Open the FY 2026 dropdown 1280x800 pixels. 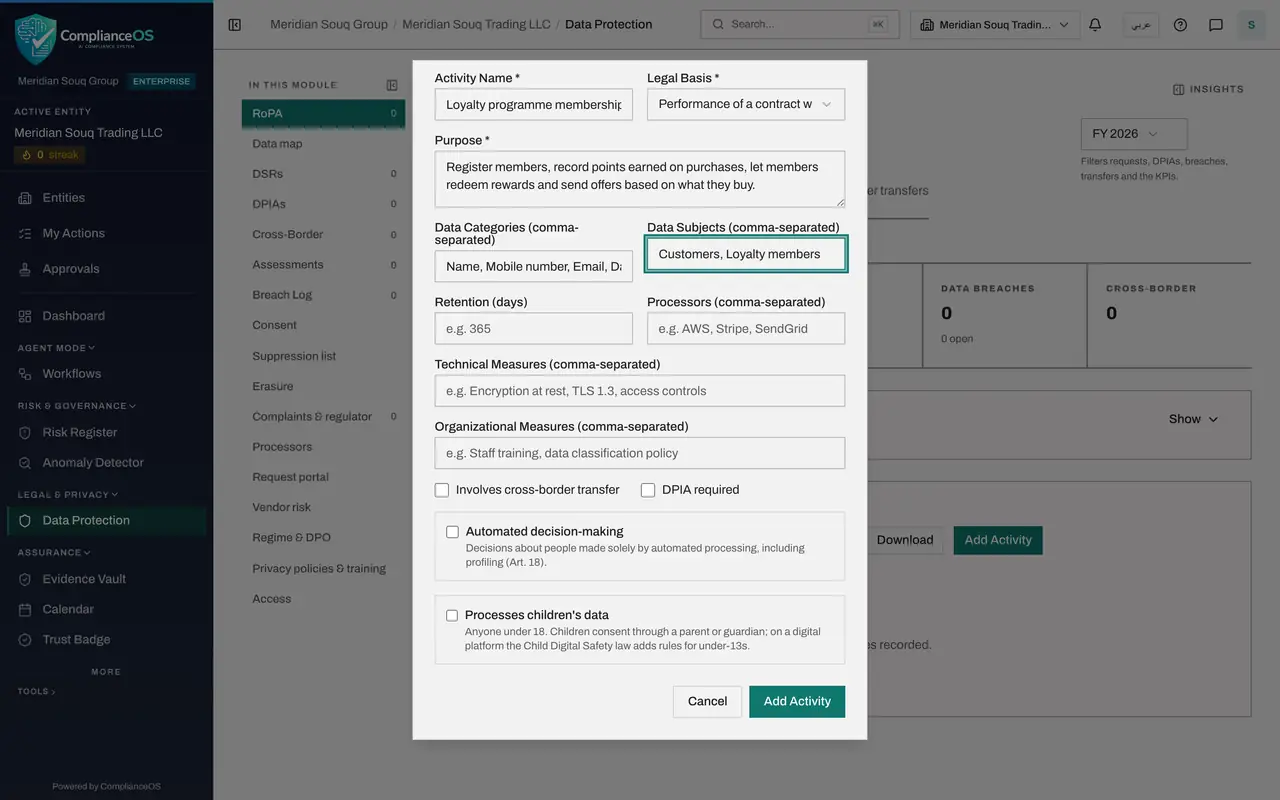coord(1134,134)
